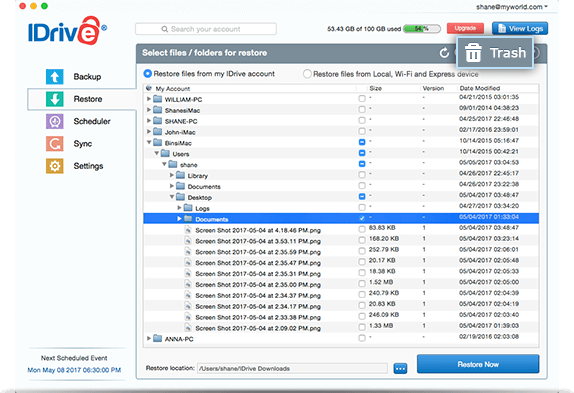Click the Search your account field
574x393 pixels.
[x=206, y=29]
